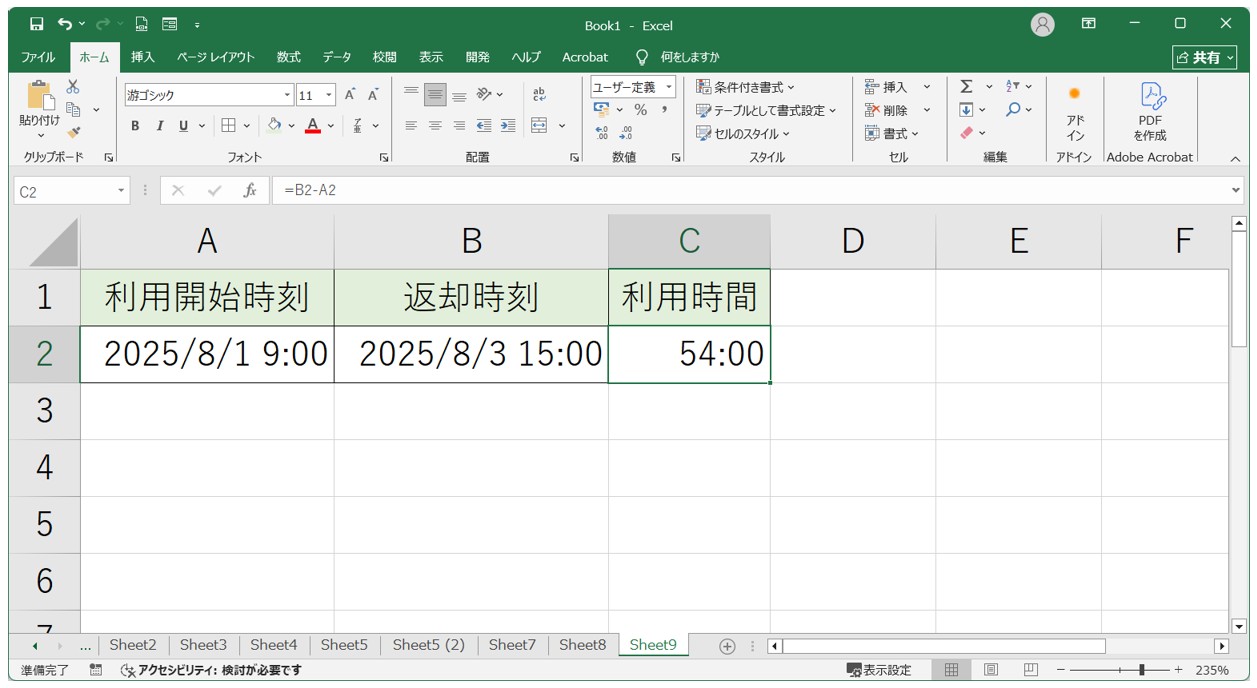Apply the Borders icon

pos(228,126)
